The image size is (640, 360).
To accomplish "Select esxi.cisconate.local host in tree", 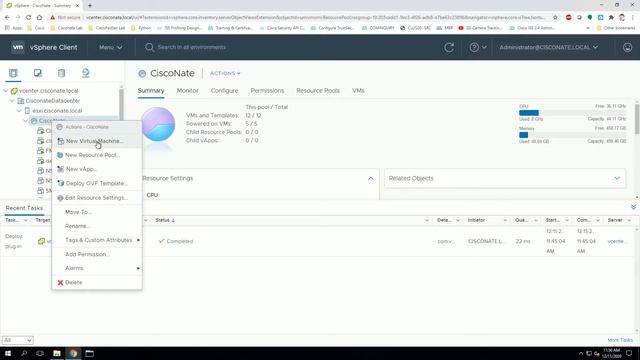I will click(57, 111).
